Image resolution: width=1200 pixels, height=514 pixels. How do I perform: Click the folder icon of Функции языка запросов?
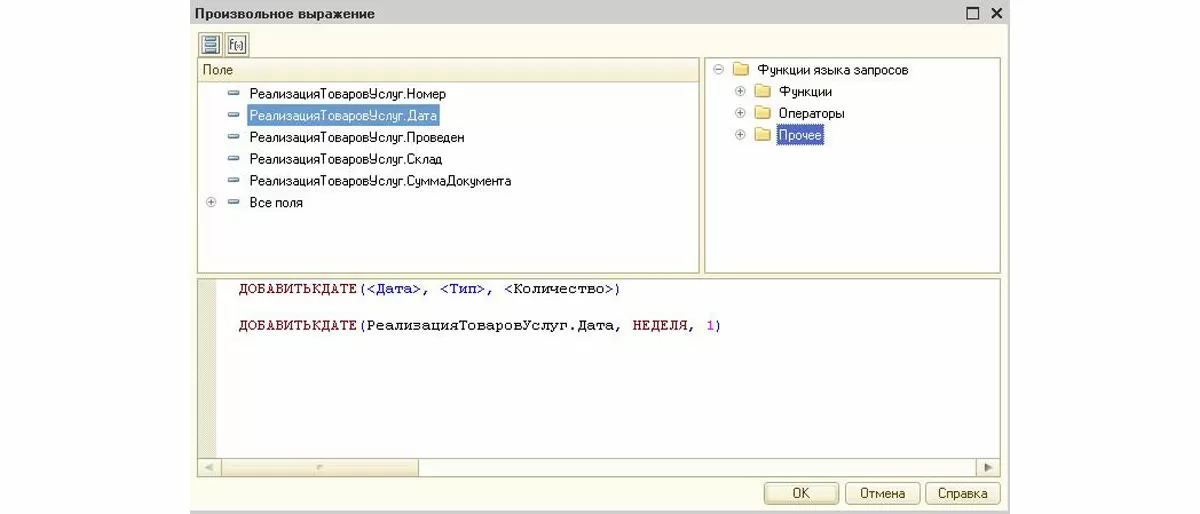coord(741,70)
